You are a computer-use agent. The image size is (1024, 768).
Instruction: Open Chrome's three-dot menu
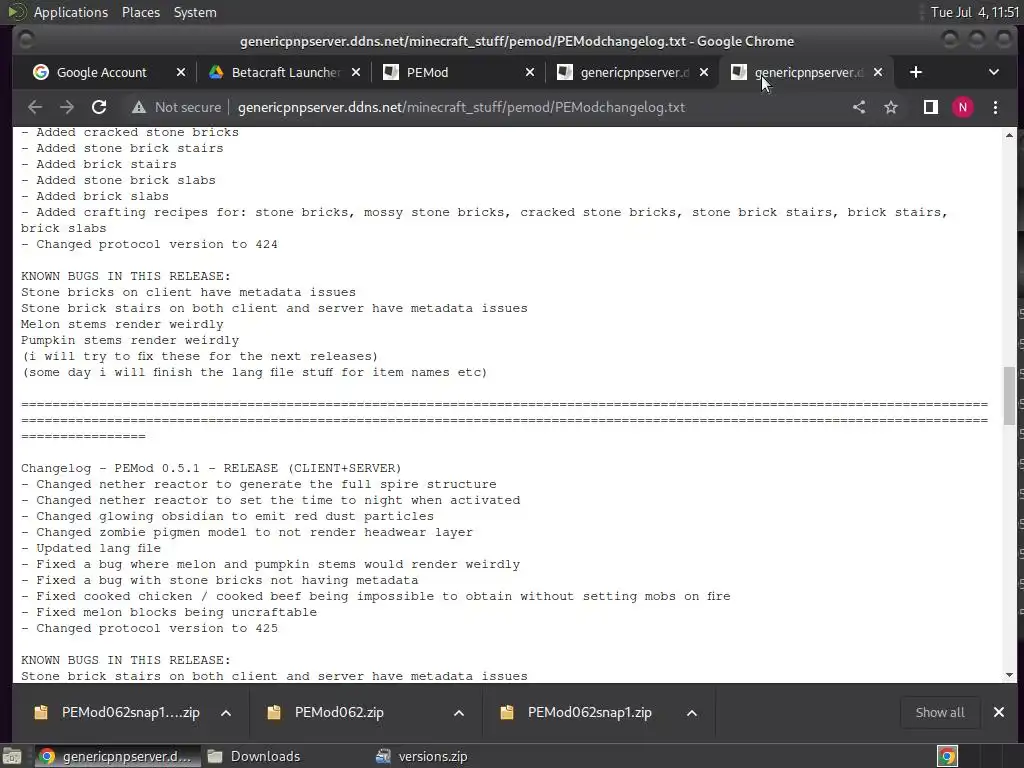995,107
